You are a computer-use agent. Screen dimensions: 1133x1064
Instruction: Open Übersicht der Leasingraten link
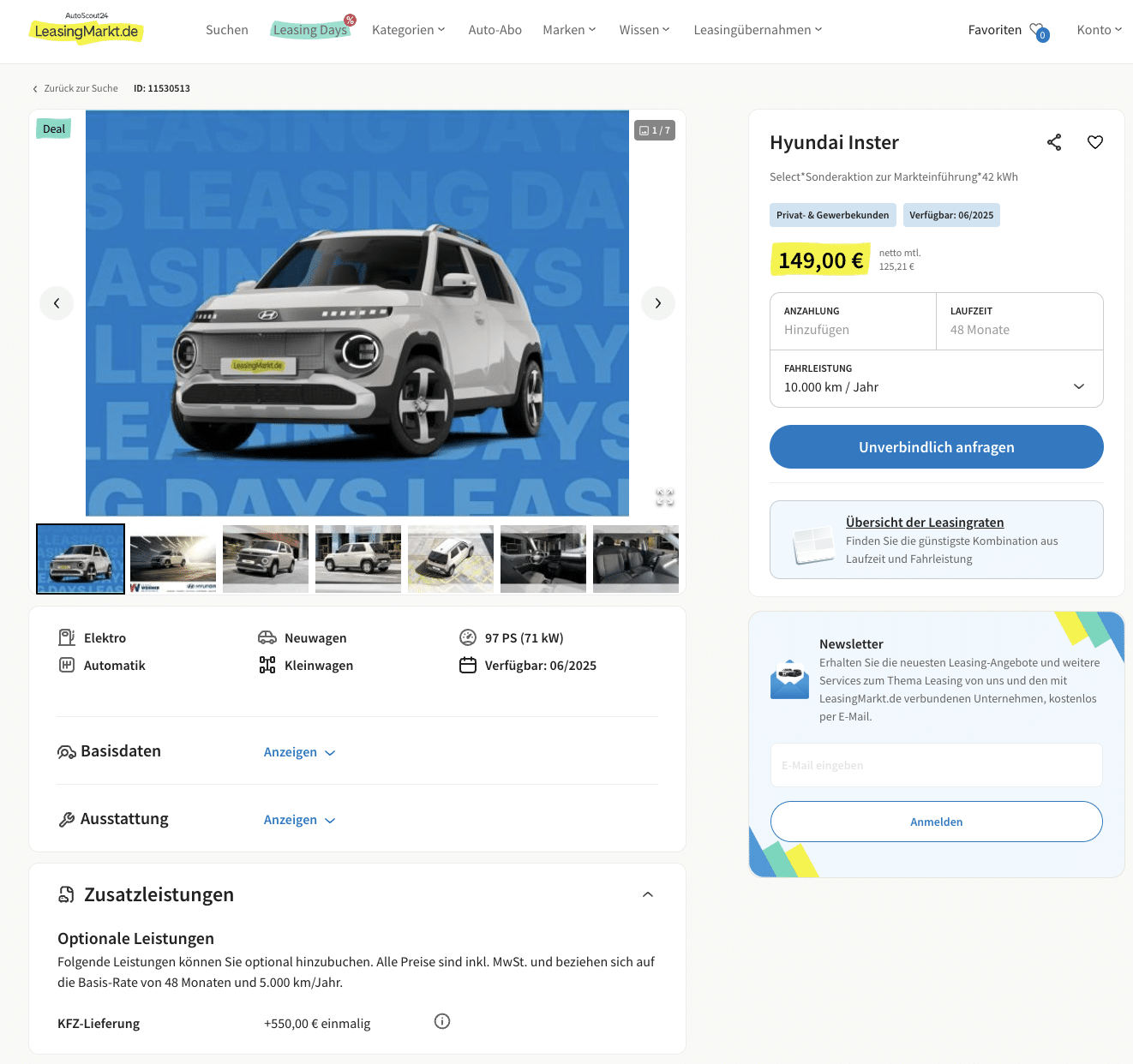coord(925,523)
